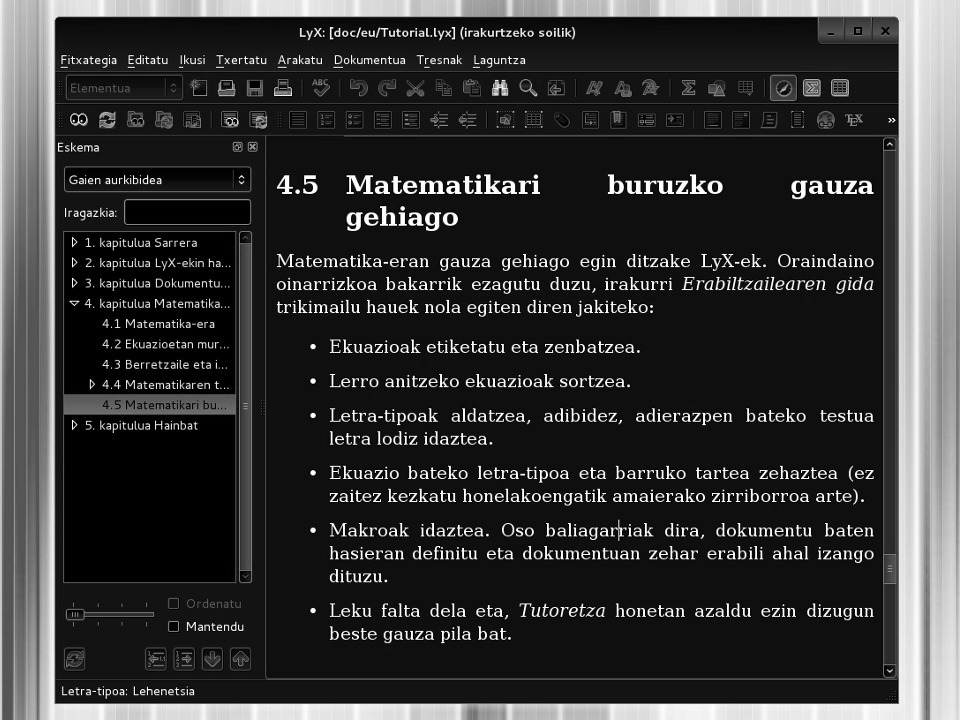Save the document with floppy icon
Screen dimensions: 960x720
[x=255, y=88]
